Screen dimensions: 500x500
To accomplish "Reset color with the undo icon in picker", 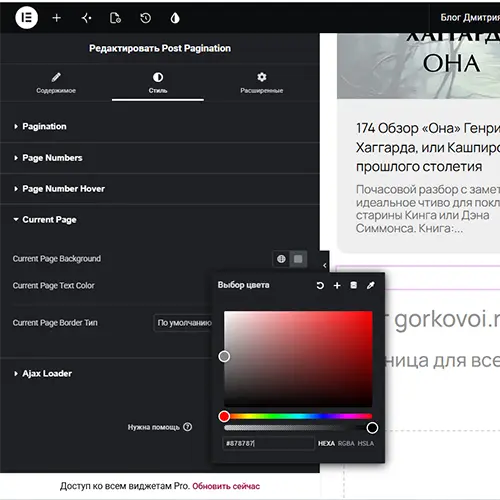I will [x=320, y=285].
